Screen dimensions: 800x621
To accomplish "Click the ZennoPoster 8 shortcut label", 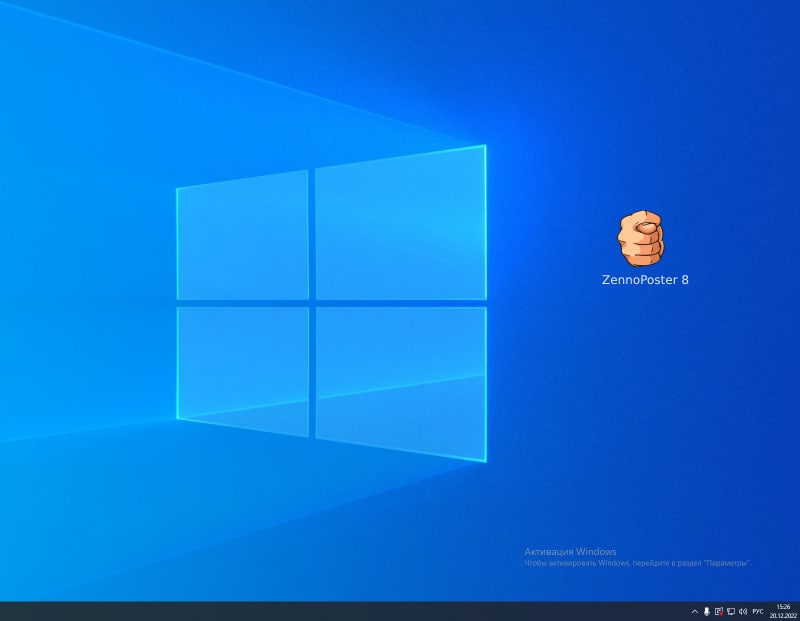I will point(644,280).
